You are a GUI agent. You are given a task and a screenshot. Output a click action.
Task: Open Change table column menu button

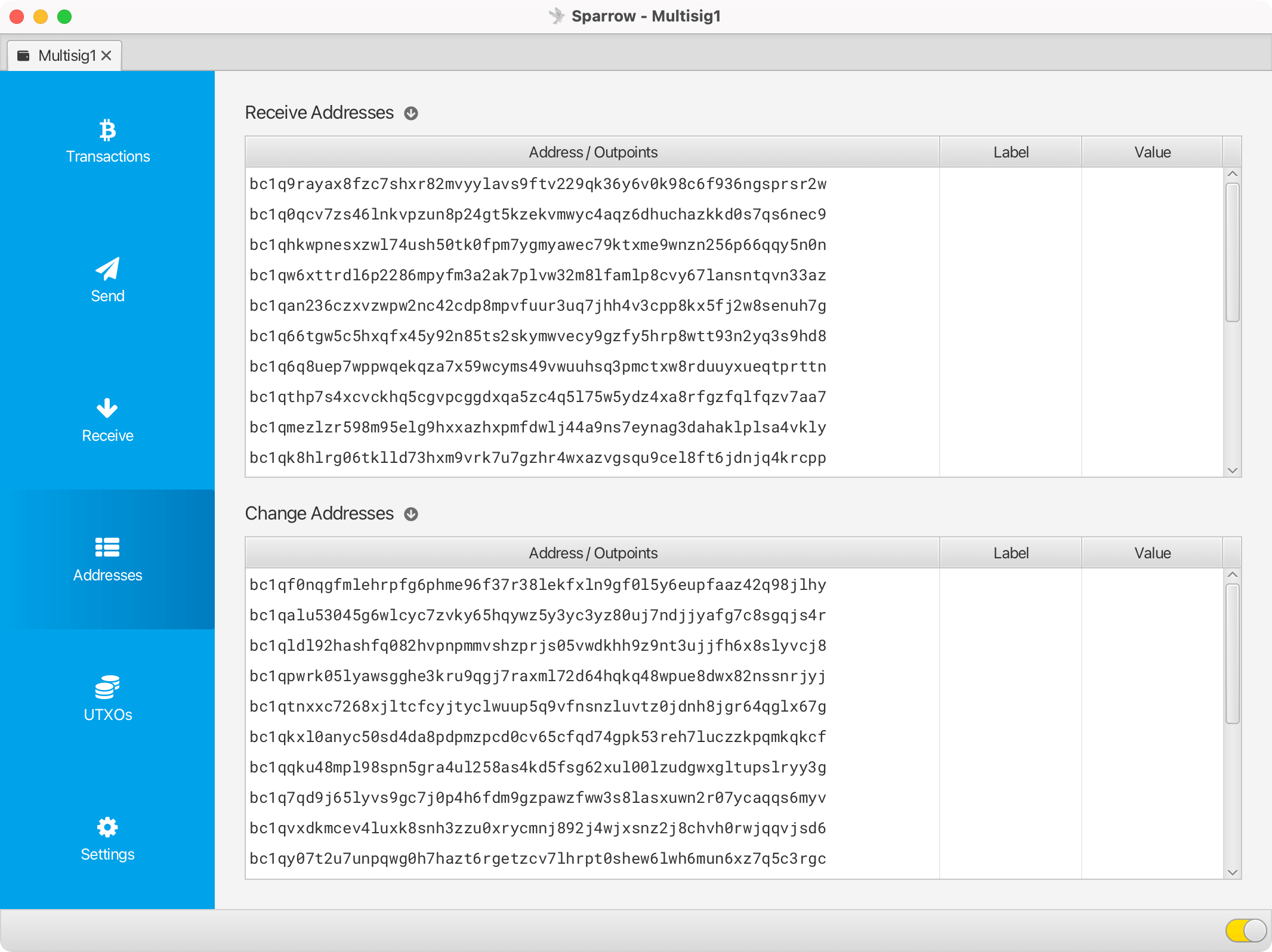[1232, 553]
